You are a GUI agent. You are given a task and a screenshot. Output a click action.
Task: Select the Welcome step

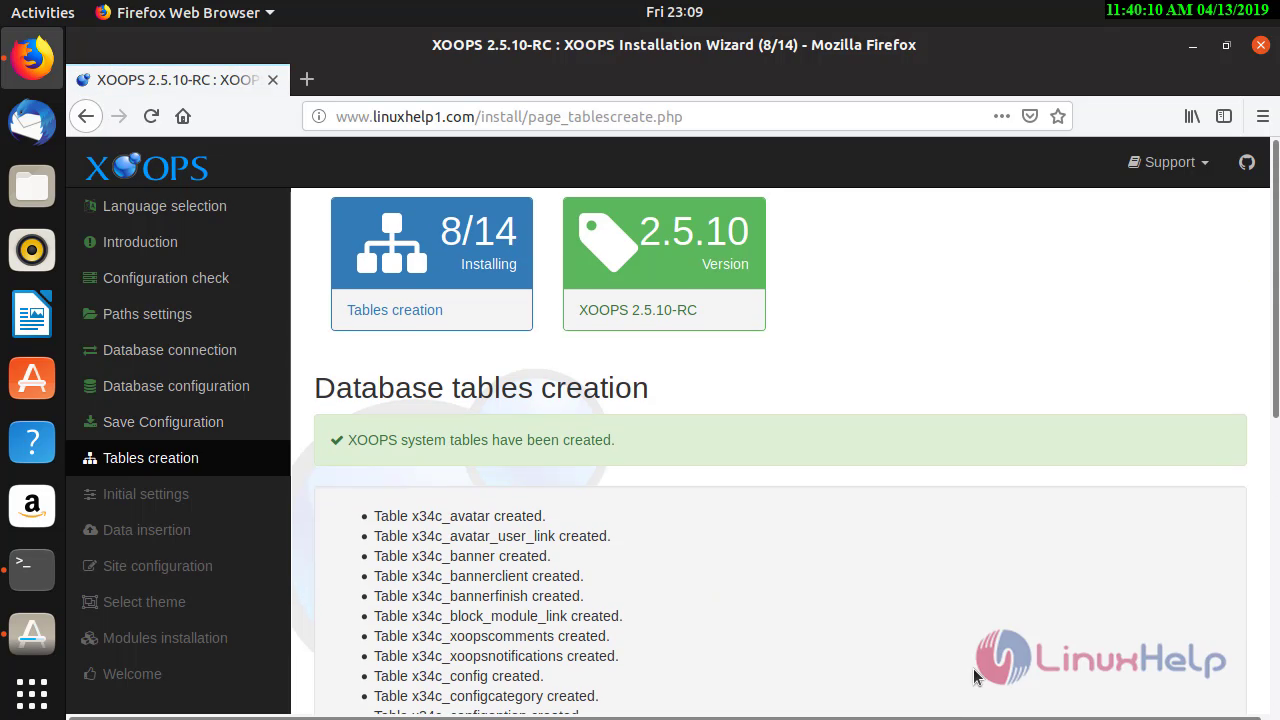tap(178, 674)
